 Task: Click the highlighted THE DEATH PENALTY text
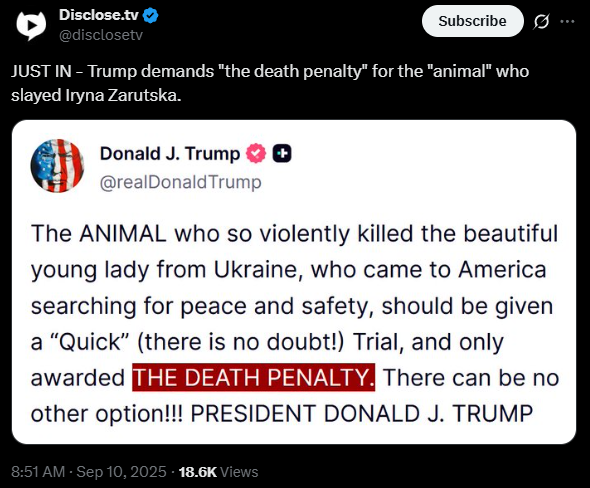point(254,377)
